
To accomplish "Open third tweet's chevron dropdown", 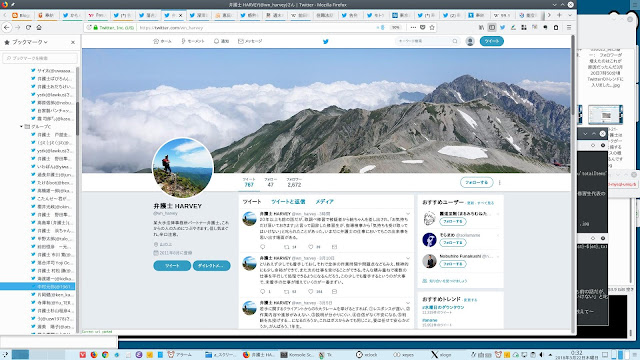I will 408,302.
